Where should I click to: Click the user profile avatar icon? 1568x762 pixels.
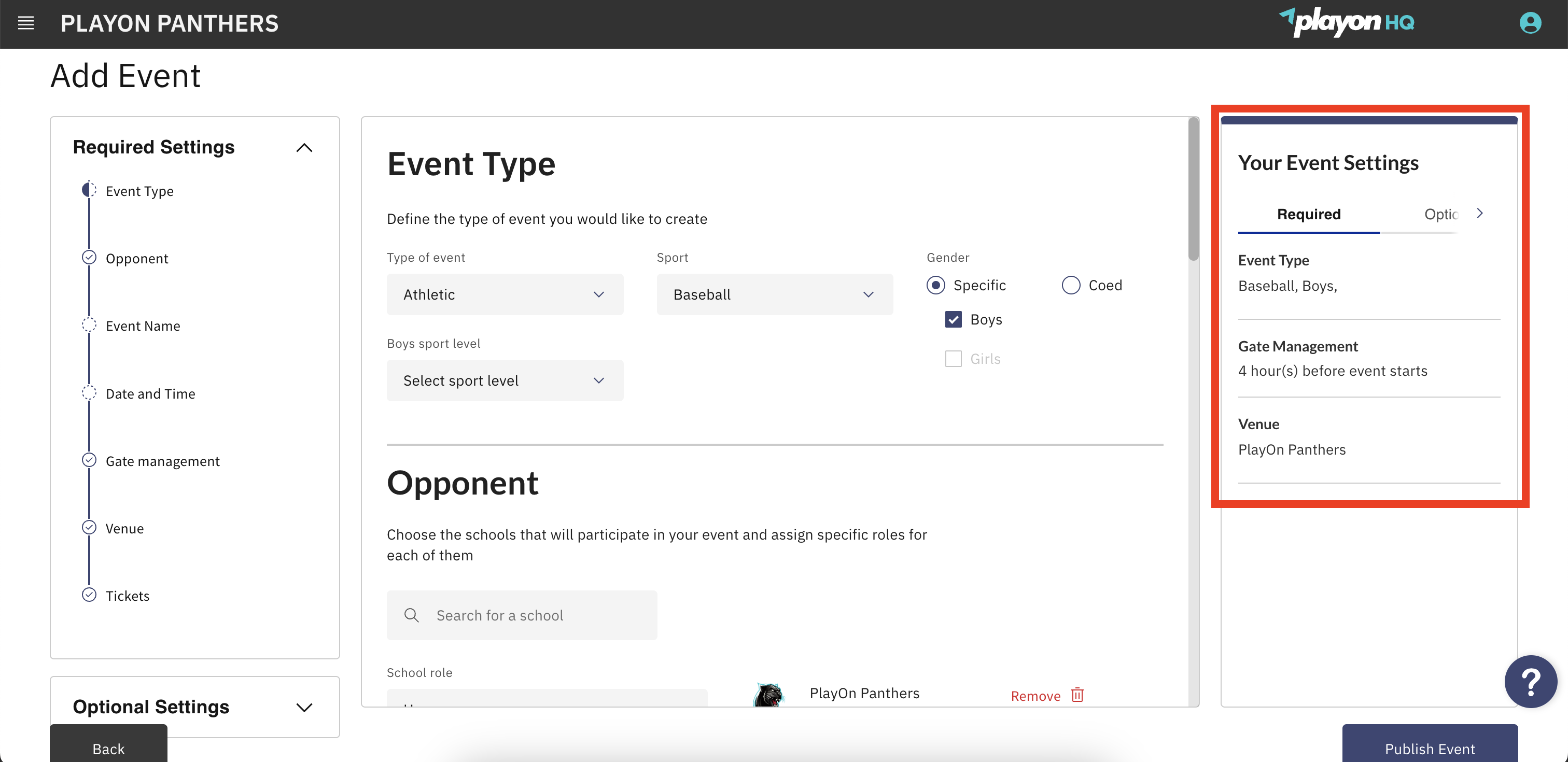[1530, 23]
